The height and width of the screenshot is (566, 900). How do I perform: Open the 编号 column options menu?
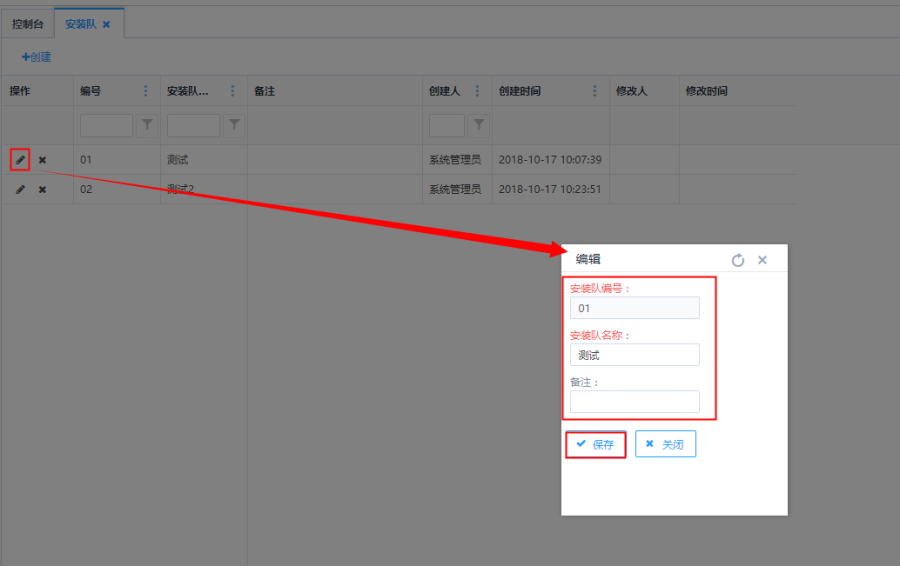[x=146, y=91]
